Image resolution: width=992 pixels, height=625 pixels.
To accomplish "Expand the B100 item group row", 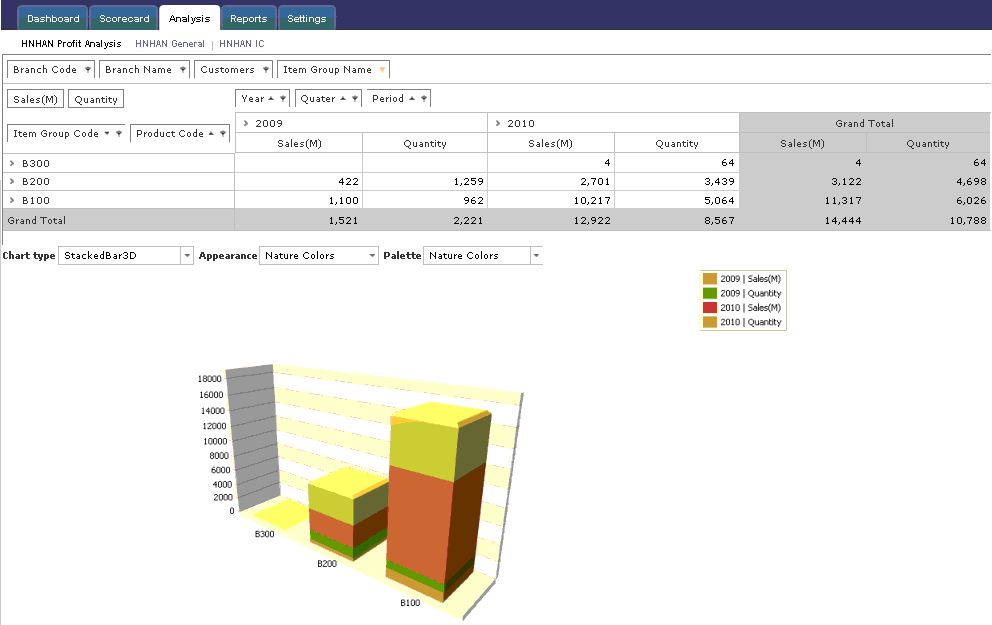I will [x=12, y=201].
